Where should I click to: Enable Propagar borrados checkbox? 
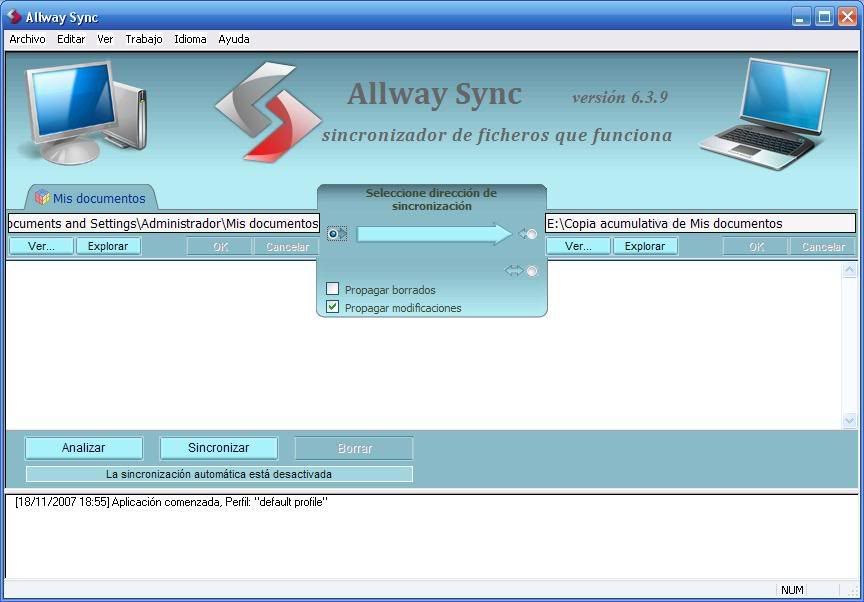coord(332,289)
